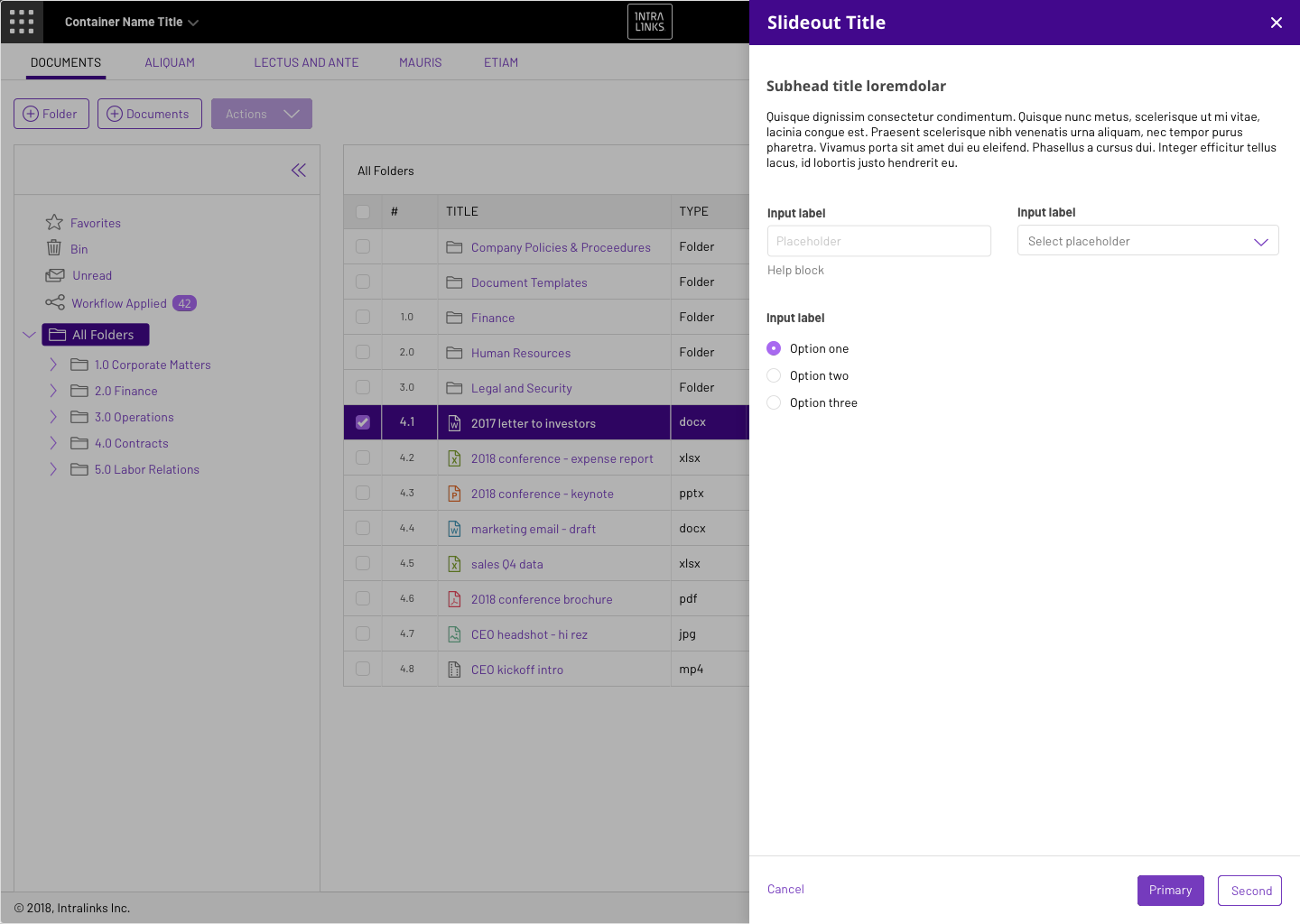Toggle the select-all header checkbox

click(363, 212)
